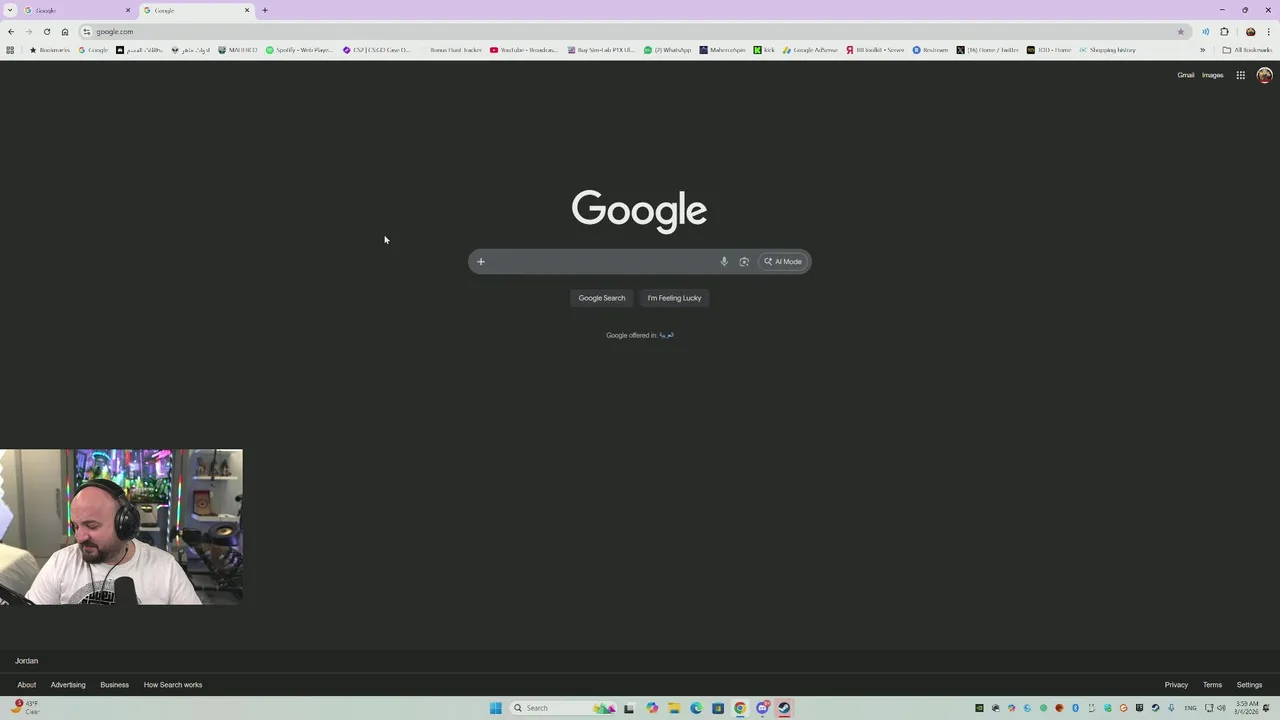The image size is (1280, 720).
Task: Click I'm Feeling Lucky
Action: pos(674,298)
